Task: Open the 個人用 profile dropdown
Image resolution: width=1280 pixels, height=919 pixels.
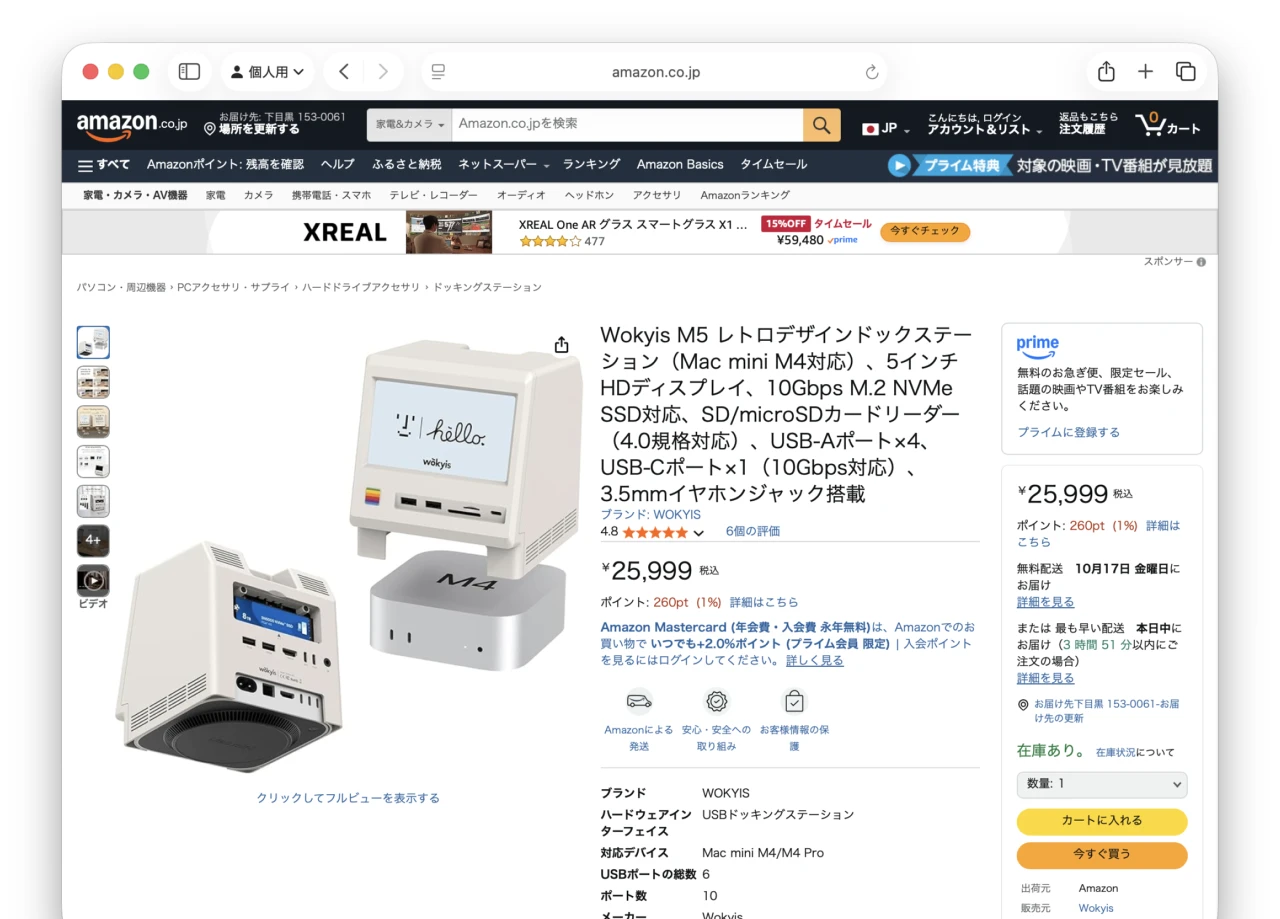Action: pos(267,72)
